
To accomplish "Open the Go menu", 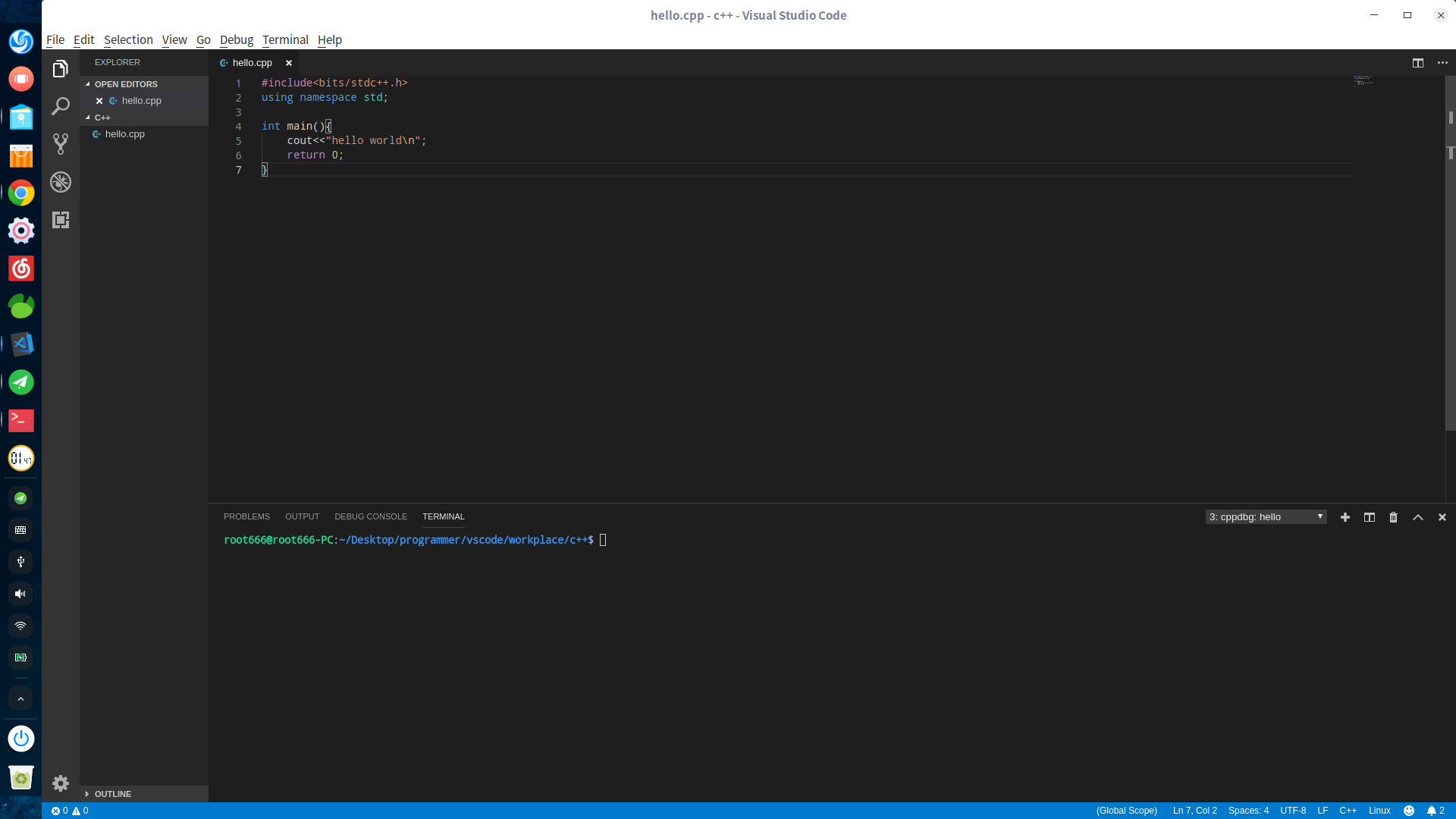I will (203, 39).
